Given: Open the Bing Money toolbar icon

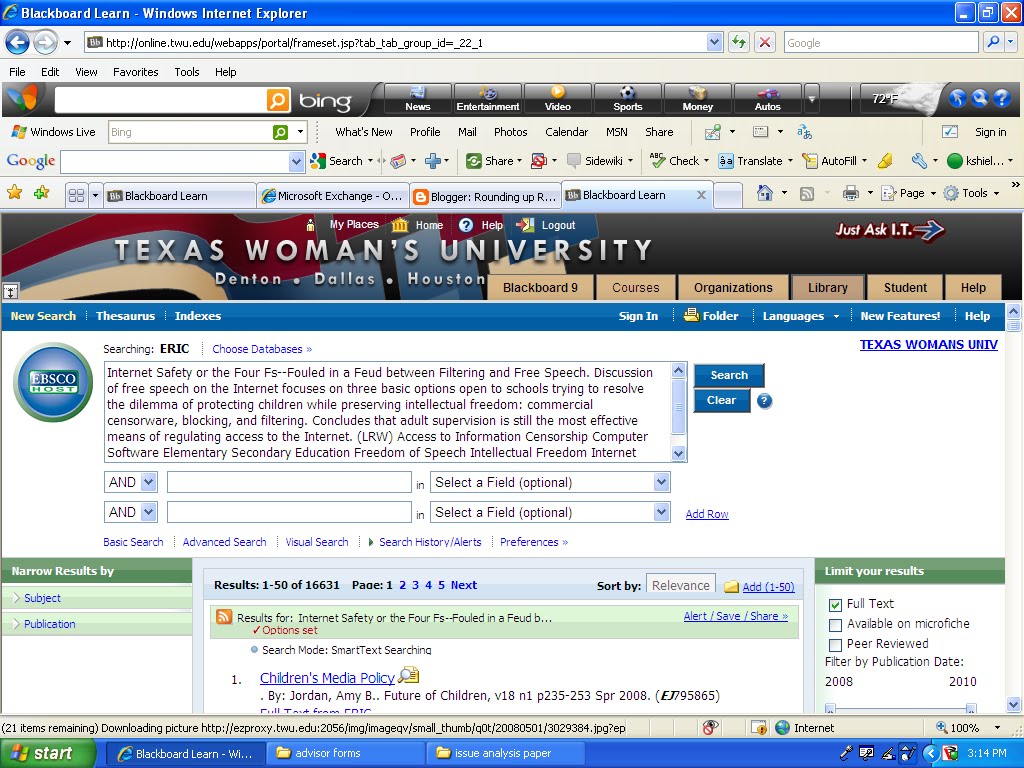Looking at the screenshot, I should pyautogui.click(x=697, y=99).
